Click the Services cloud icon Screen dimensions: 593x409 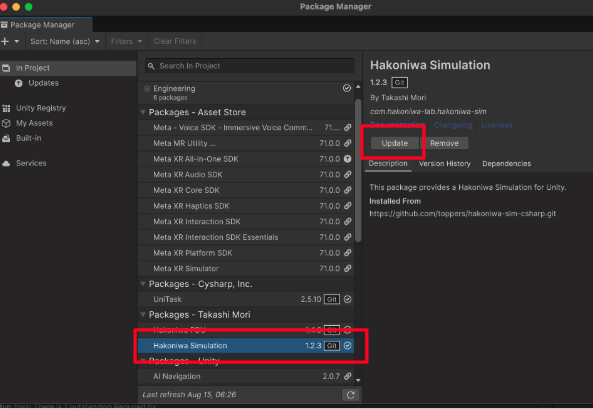pyautogui.click(x=6, y=163)
